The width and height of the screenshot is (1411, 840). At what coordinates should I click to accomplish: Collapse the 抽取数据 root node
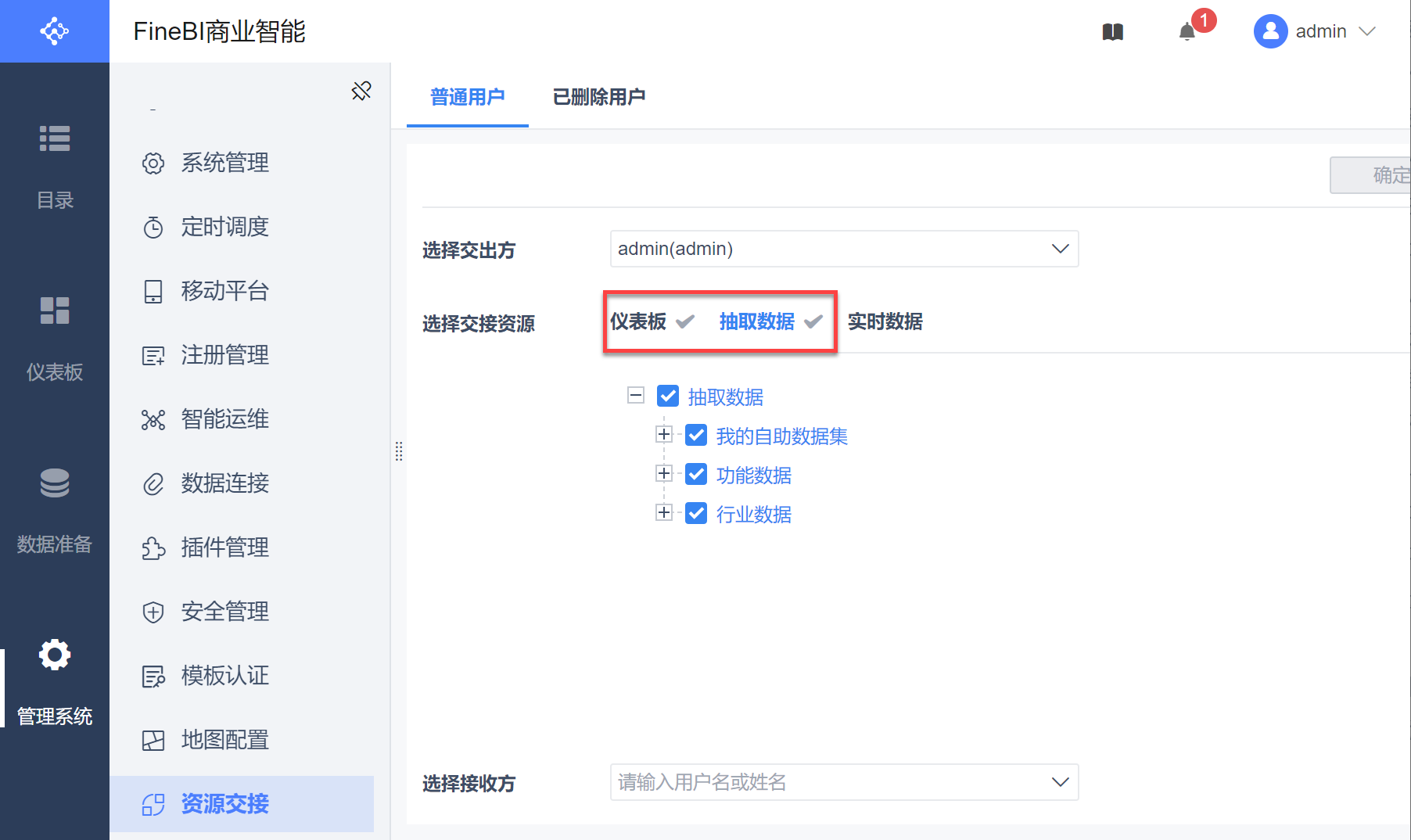(636, 395)
